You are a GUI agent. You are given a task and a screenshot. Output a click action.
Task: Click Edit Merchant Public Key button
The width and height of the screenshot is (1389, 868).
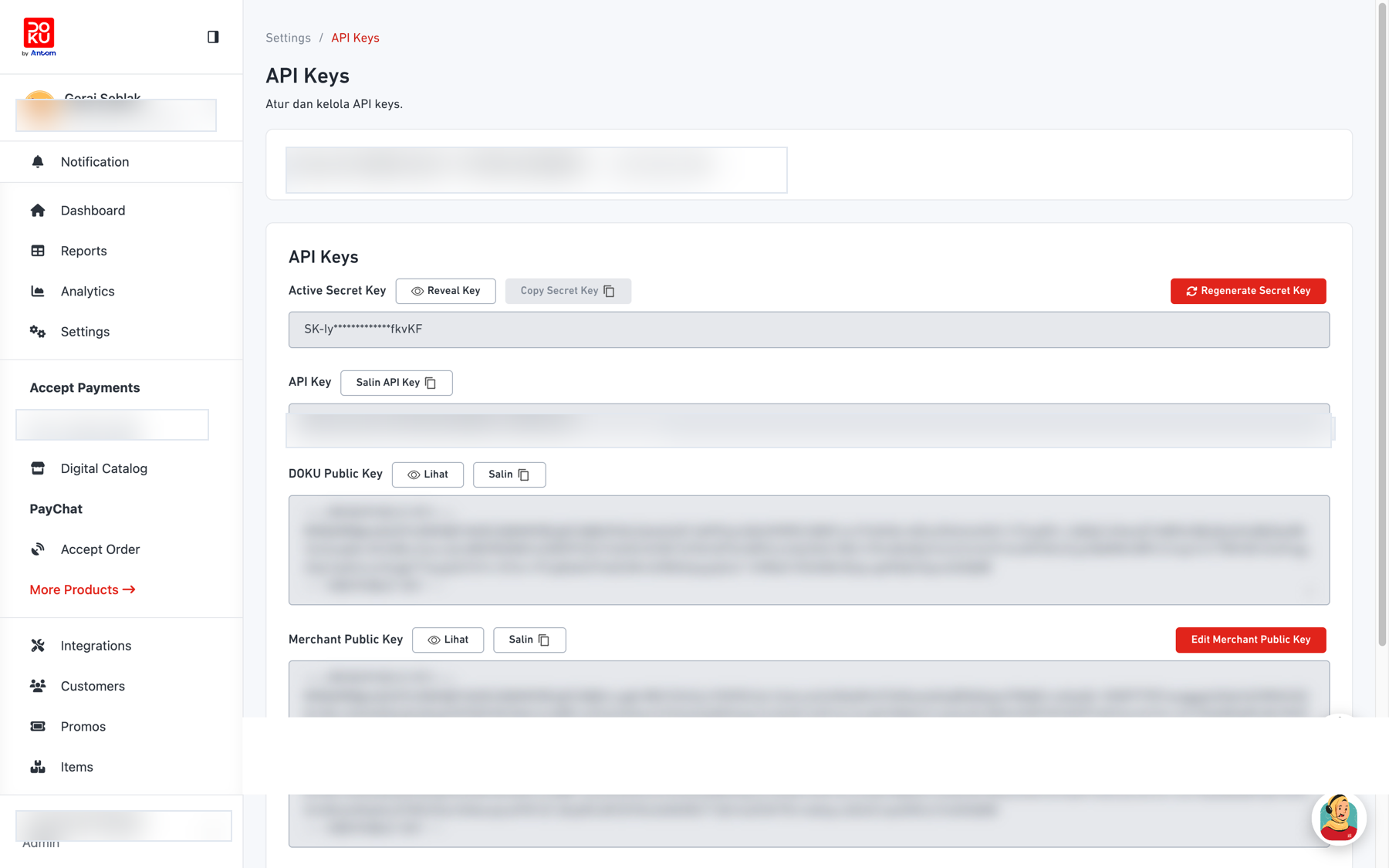tap(1250, 640)
